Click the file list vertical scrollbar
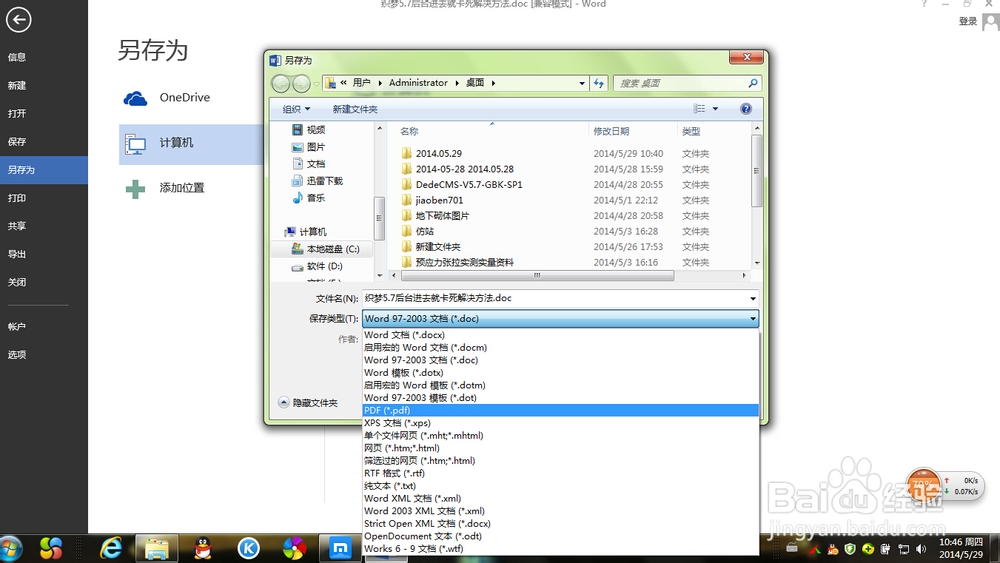The width and height of the screenshot is (1000, 563). point(756,170)
